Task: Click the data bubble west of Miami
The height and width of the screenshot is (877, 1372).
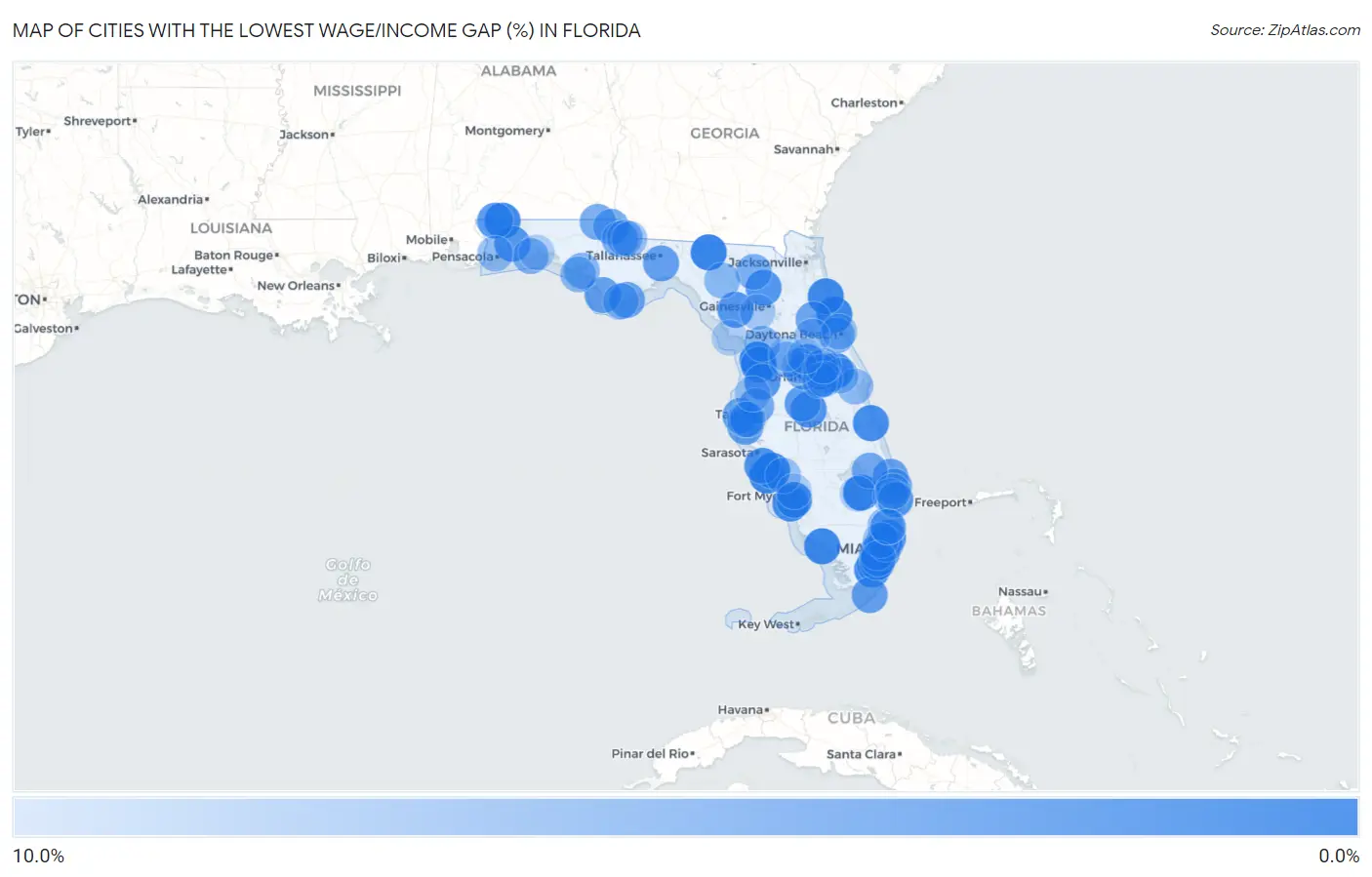Action: coord(822,546)
